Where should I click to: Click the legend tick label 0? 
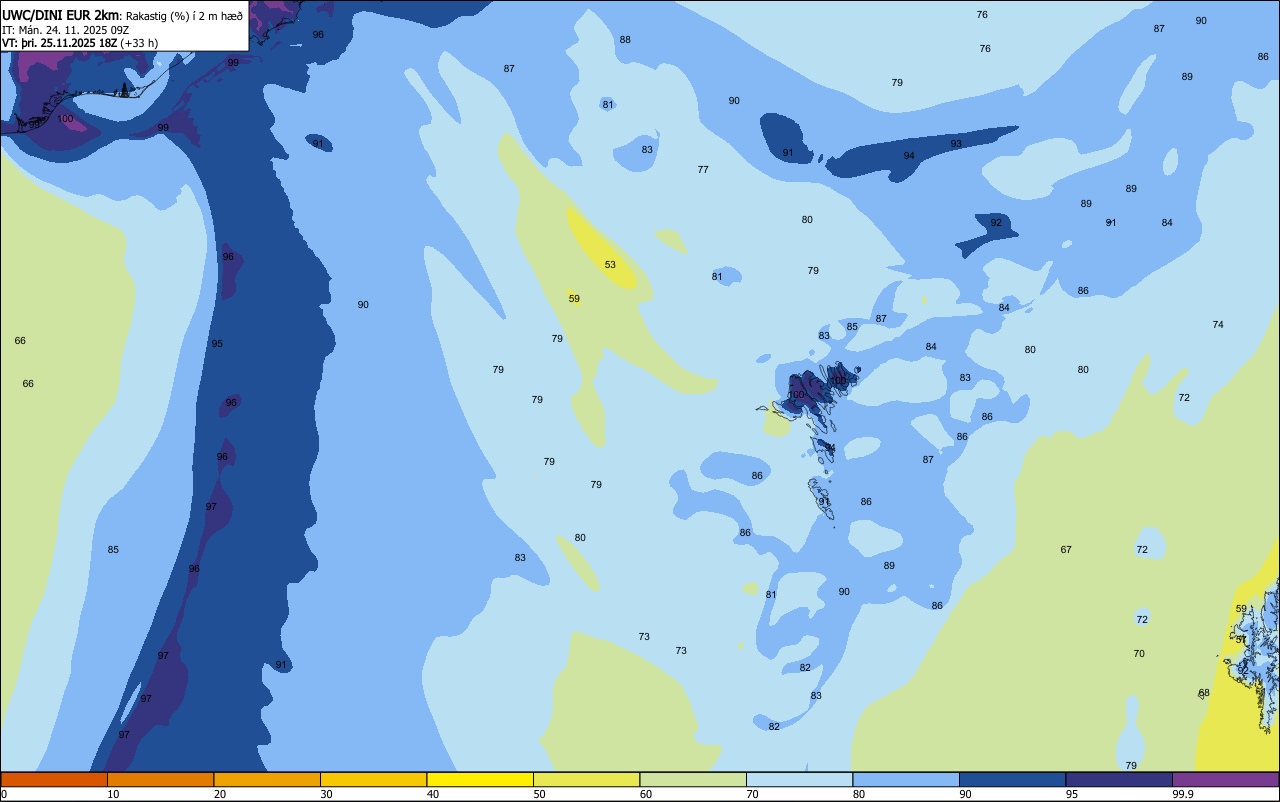click(x=4, y=794)
